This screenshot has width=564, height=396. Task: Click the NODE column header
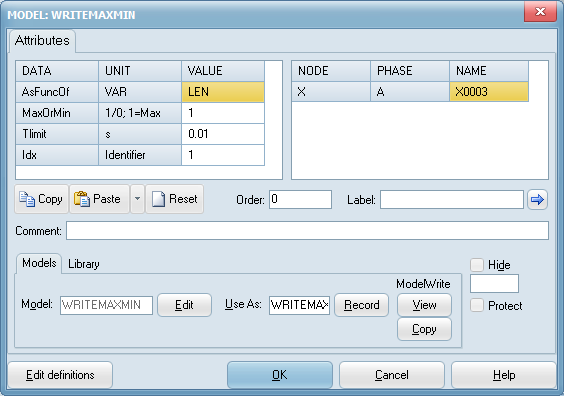coord(331,71)
